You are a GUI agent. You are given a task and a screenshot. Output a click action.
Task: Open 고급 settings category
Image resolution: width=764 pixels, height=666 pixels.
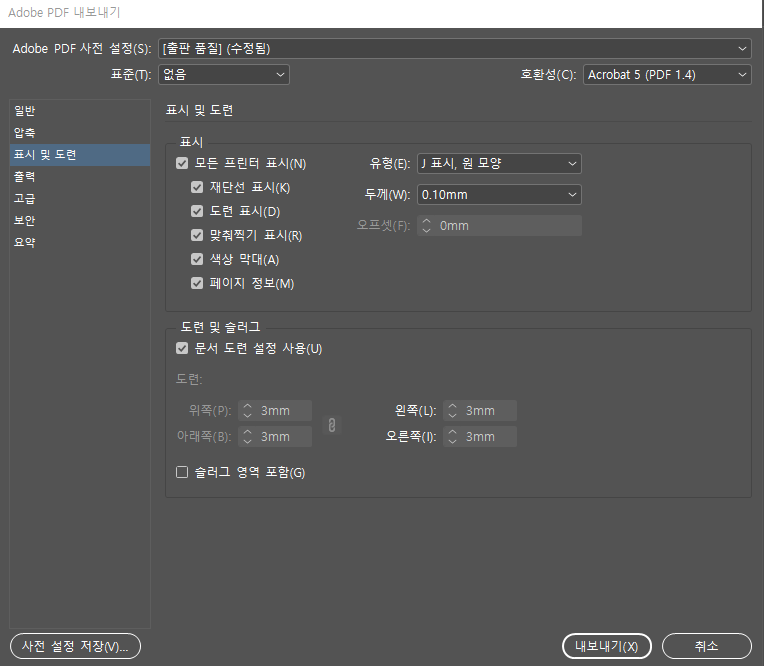80,198
